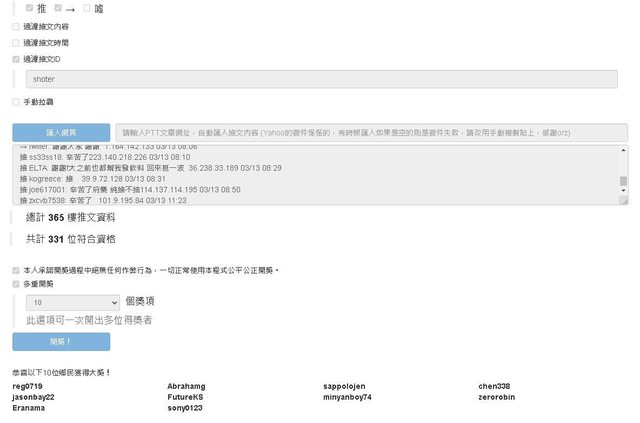Image resolution: width=640 pixels, height=423 pixels.
Task: Click winner name zerorobin
Action: click(x=496, y=397)
